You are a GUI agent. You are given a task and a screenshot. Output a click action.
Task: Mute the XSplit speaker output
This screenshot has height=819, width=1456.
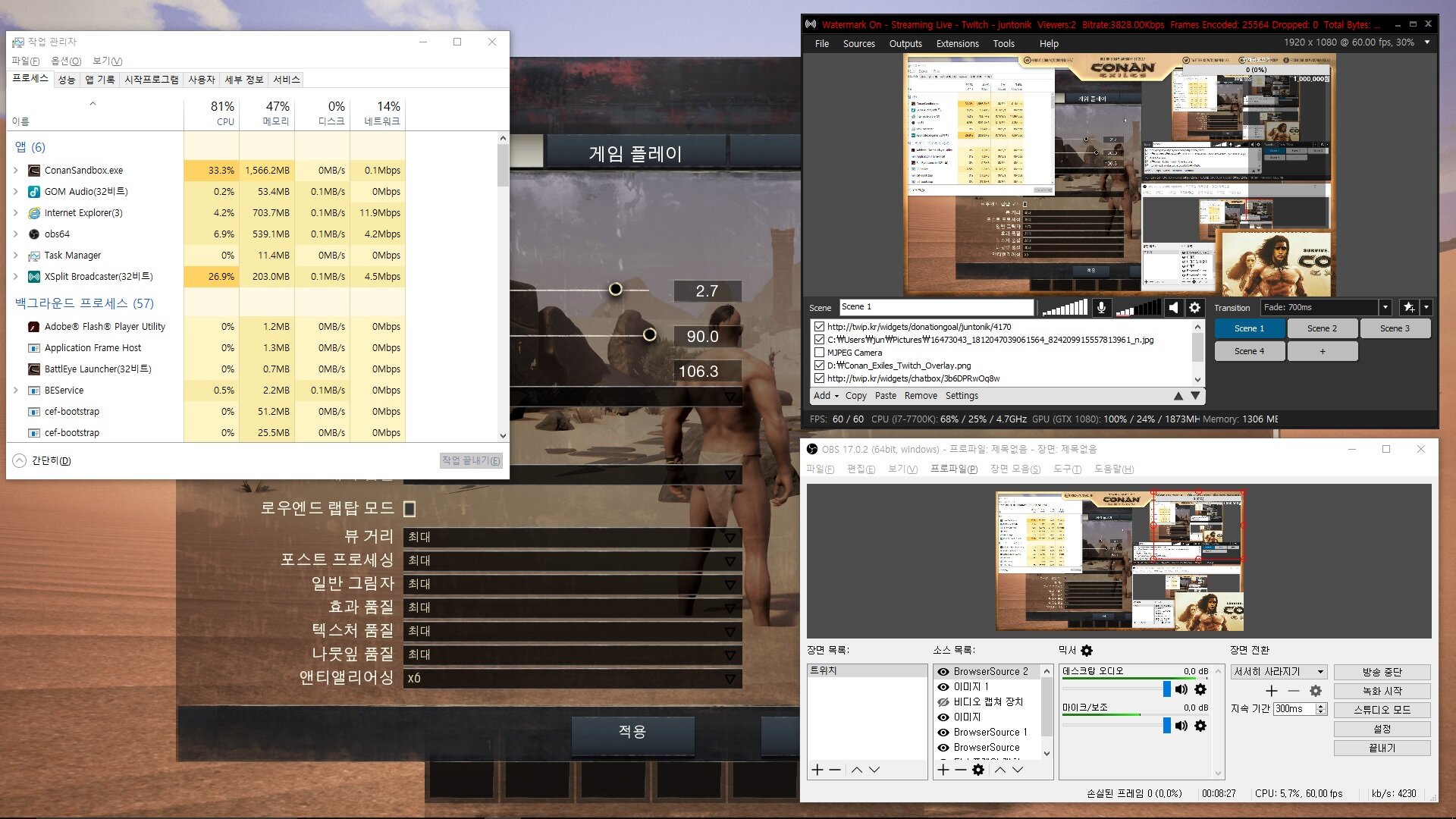pyautogui.click(x=1174, y=308)
